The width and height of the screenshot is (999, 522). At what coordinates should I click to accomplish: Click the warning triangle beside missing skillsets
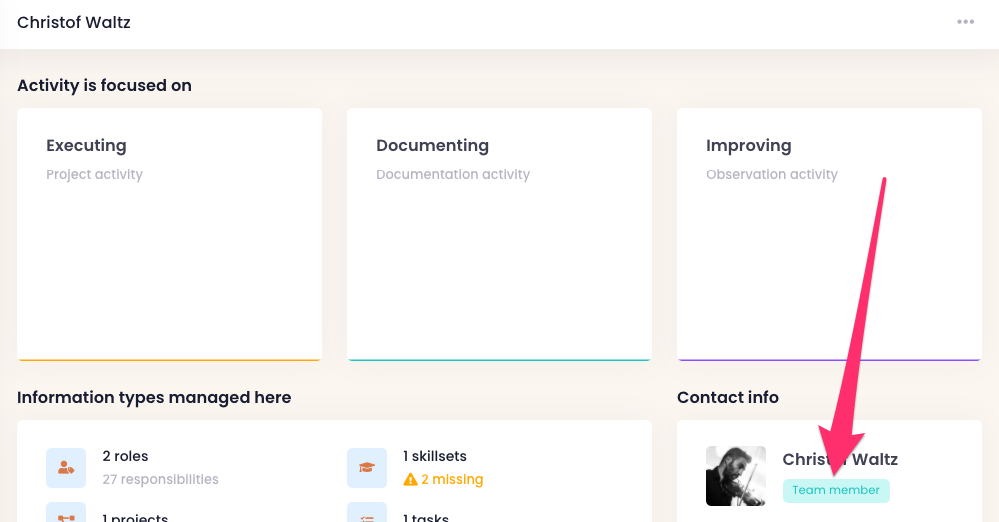coord(410,480)
